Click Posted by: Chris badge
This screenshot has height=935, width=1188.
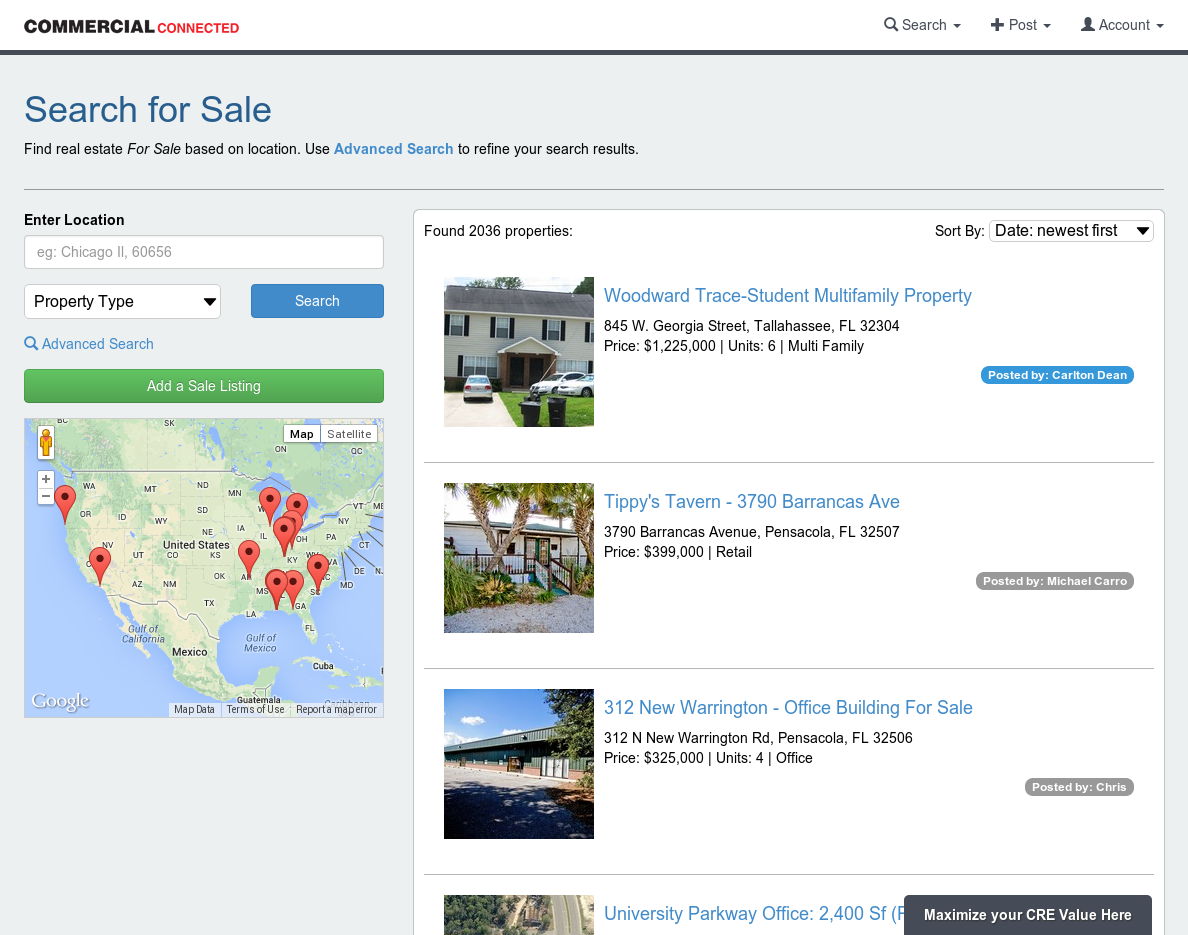pos(1079,787)
